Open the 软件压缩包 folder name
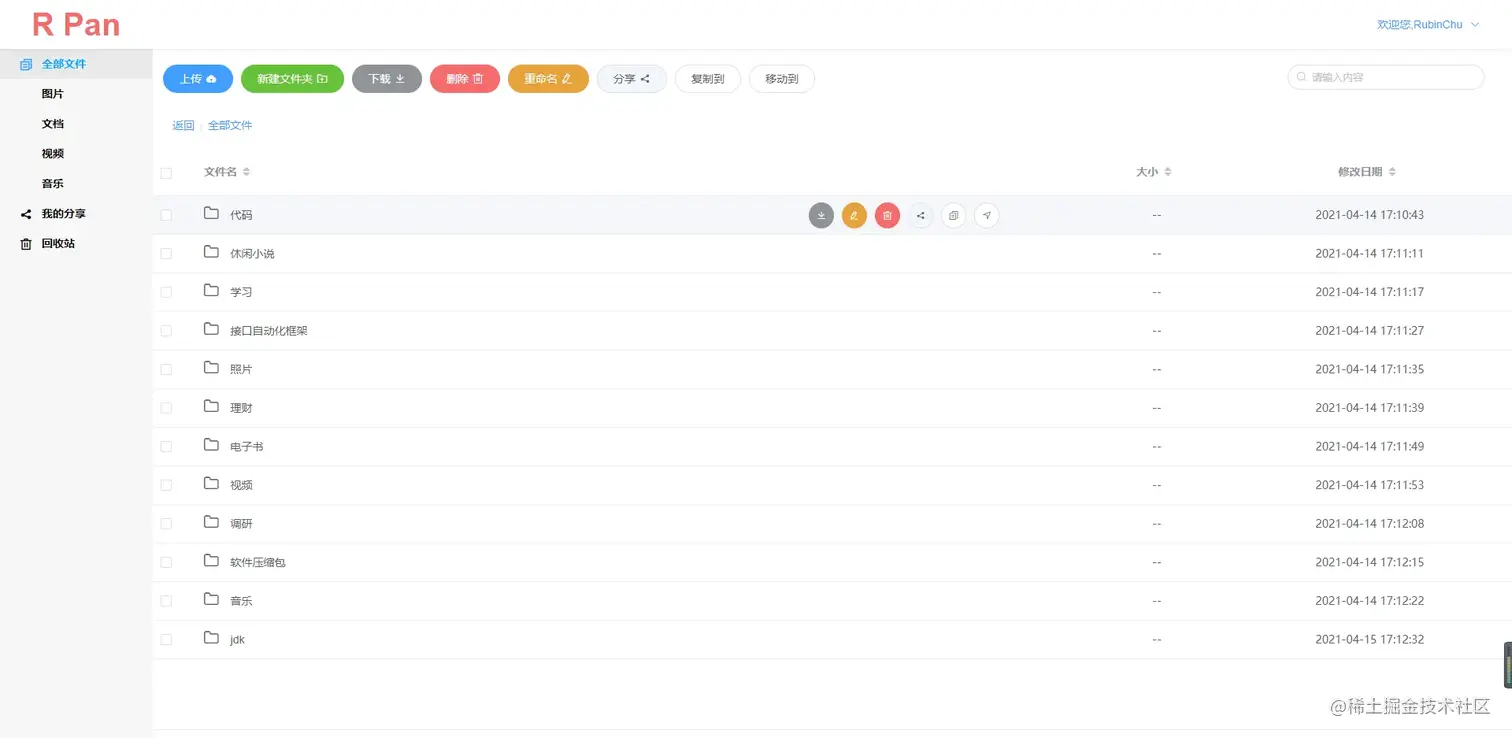 point(258,562)
